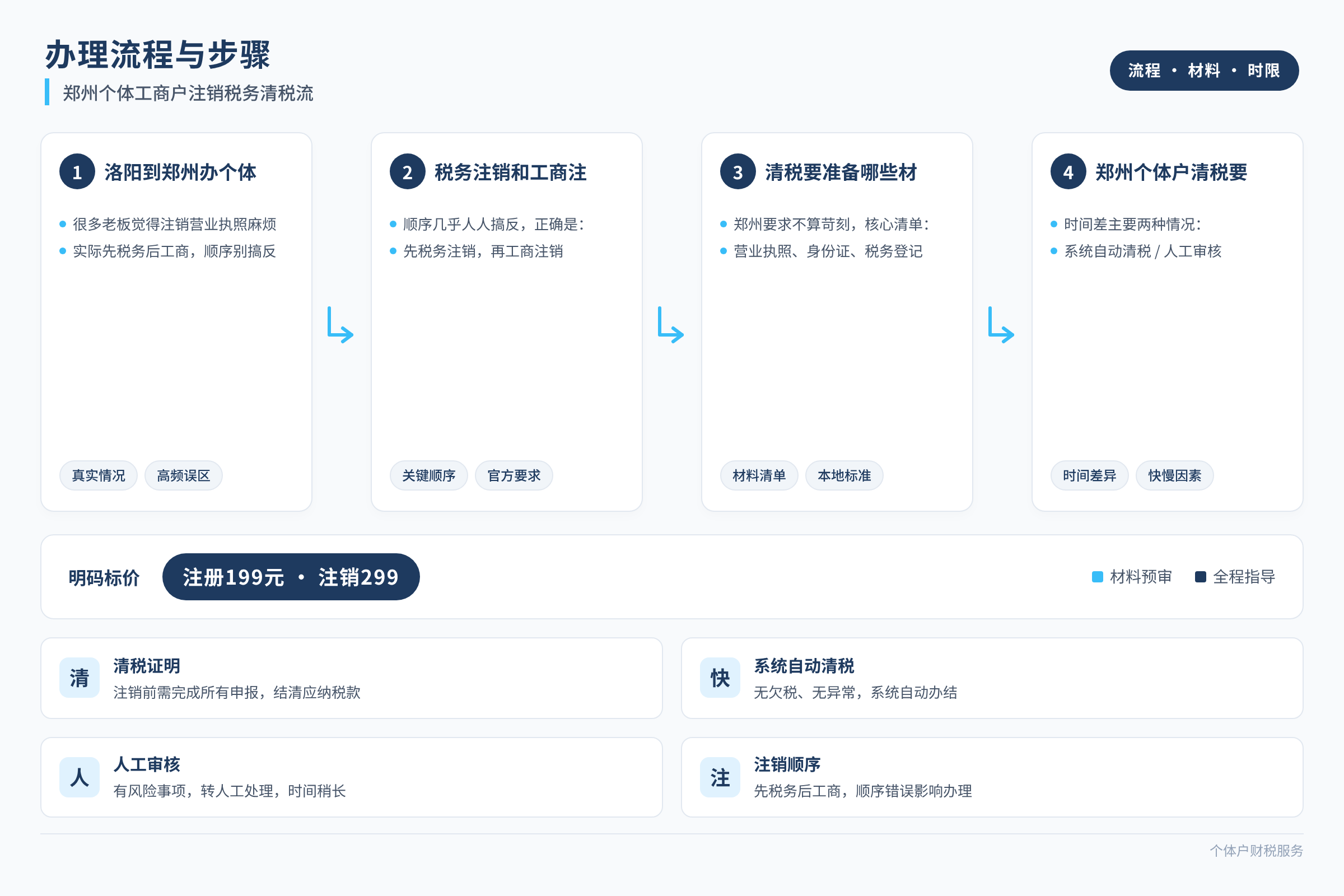Click the text 无欠税、无异常，系统自动办结
Image resolution: width=1344 pixels, height=896 pixels.
coord(856,693)
